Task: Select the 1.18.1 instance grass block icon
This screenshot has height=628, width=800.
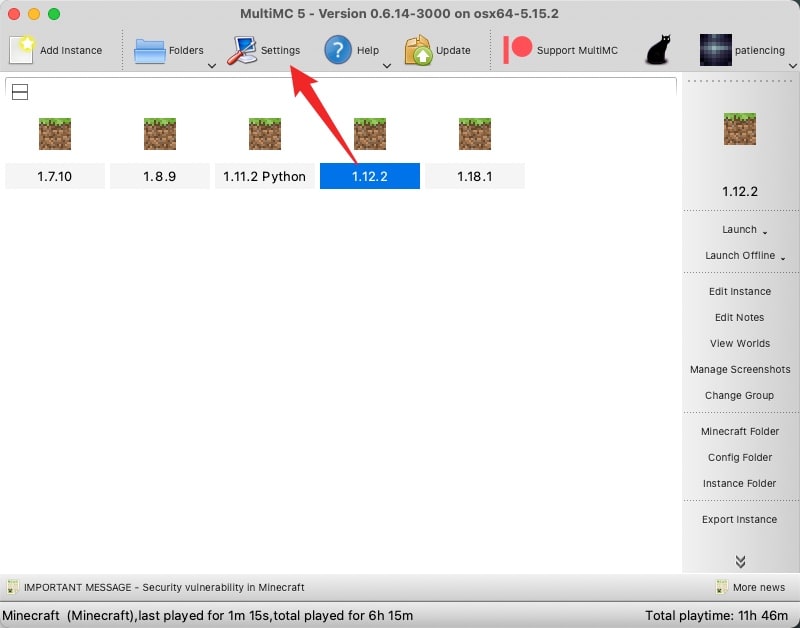Action: 475,134
